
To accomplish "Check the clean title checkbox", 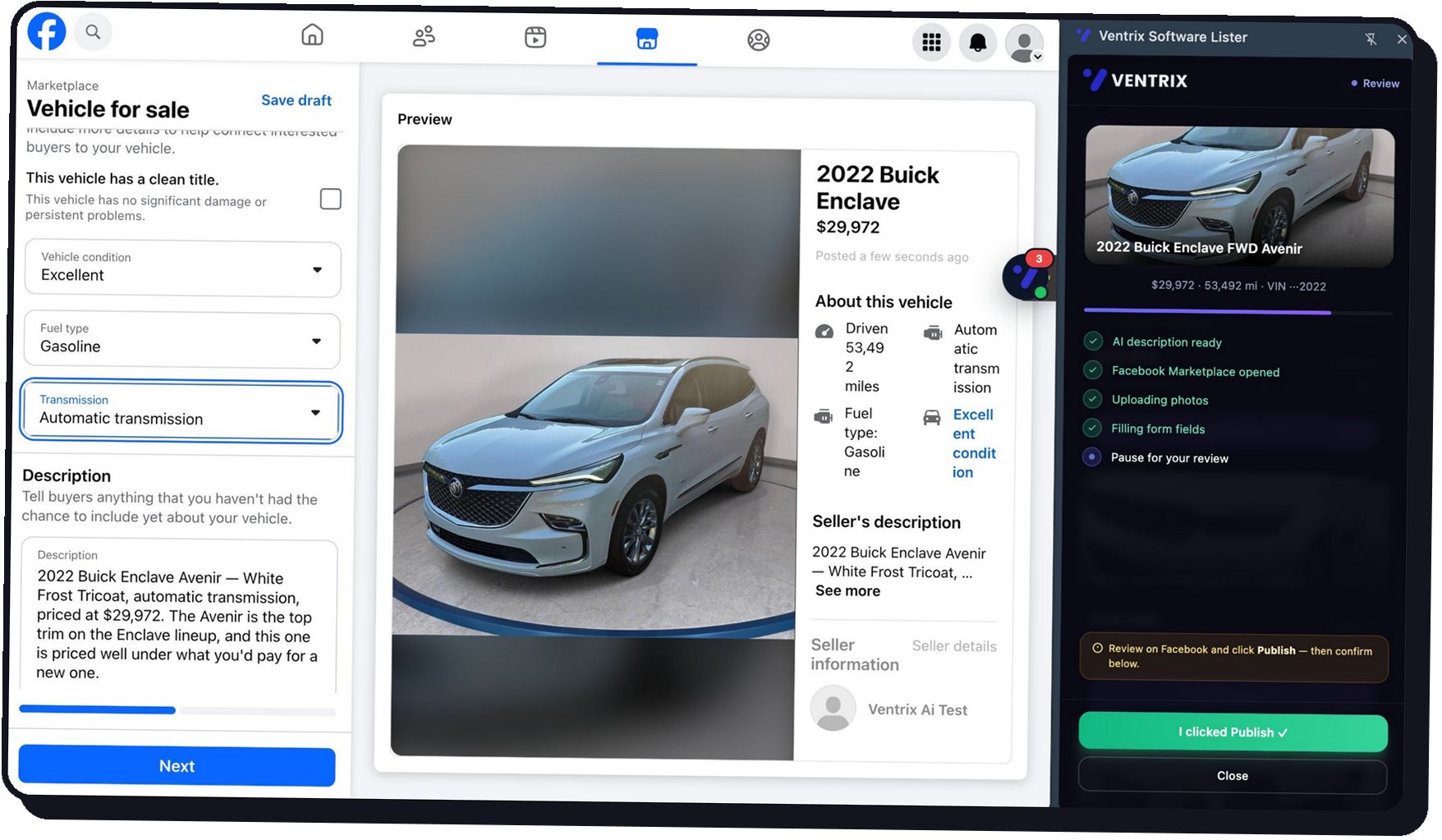I will pos(331,199).
